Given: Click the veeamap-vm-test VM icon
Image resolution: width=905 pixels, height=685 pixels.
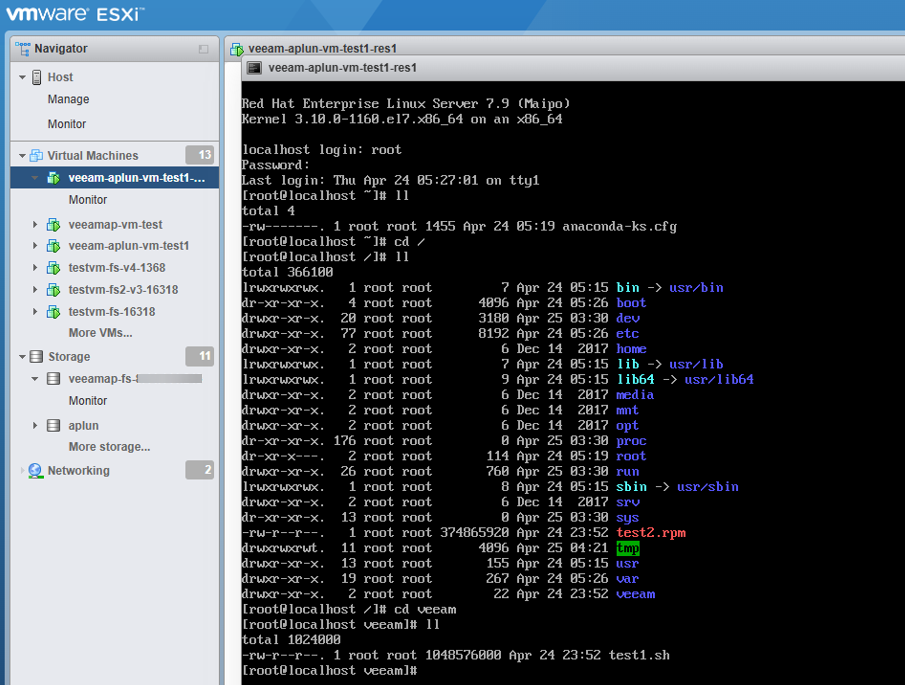Looking at the screenshot, I should 53,224.
